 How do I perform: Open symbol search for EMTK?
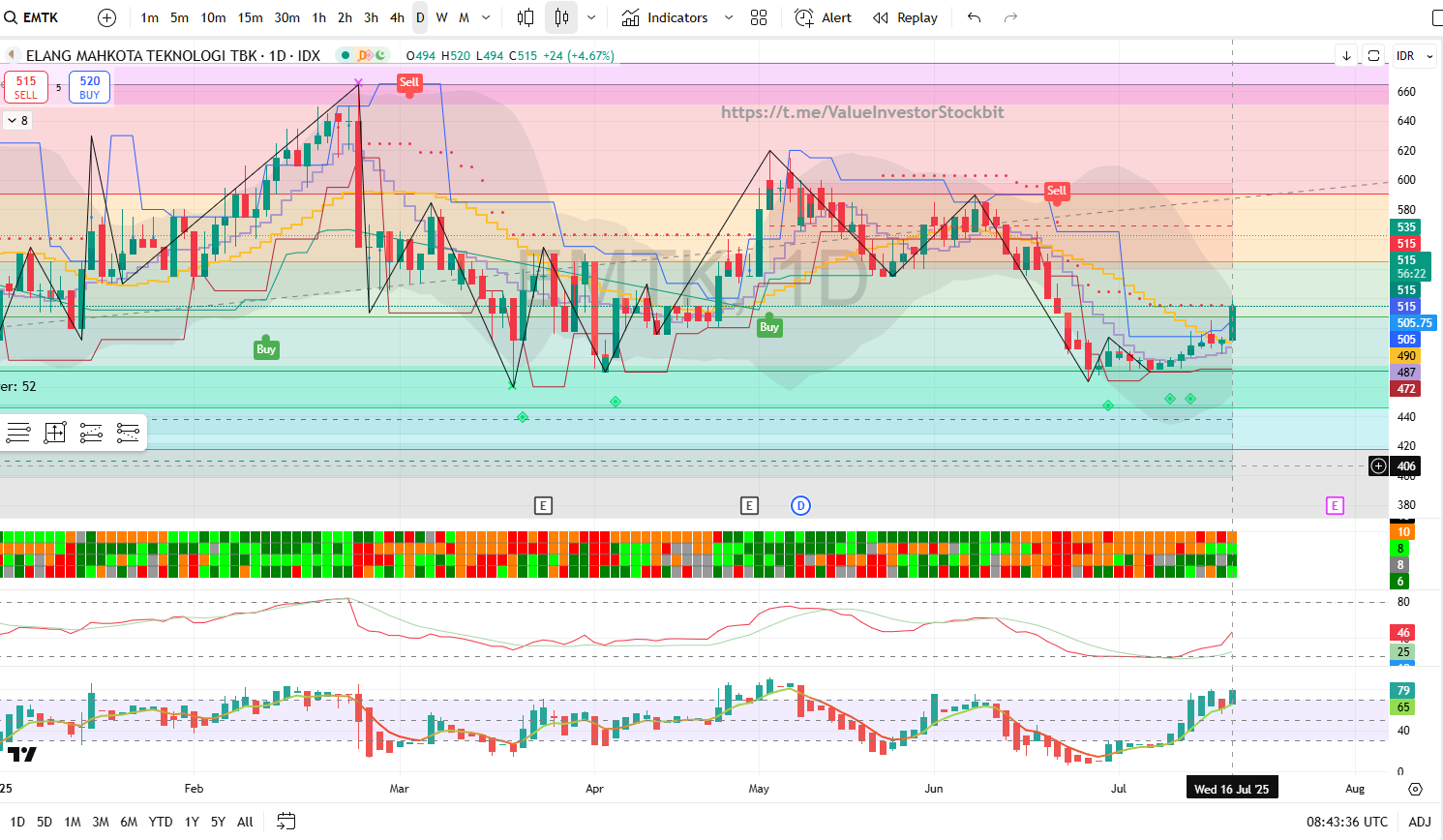pos(33,17)
